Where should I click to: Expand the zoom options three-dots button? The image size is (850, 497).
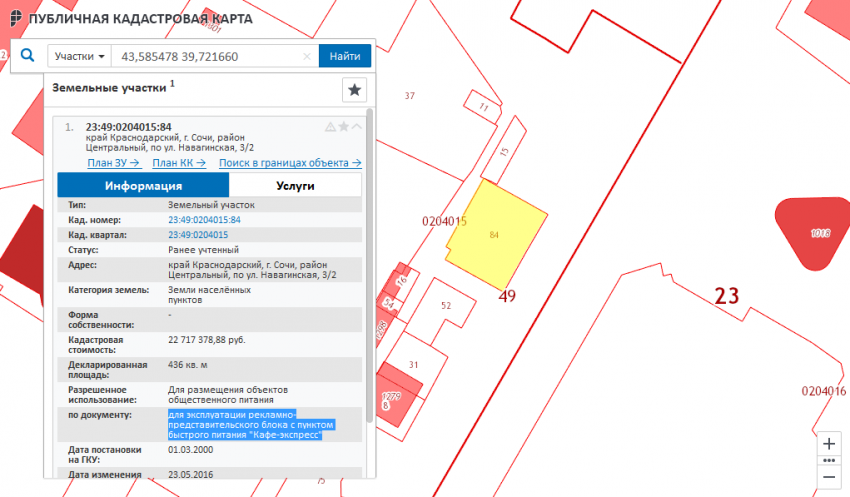827,460
